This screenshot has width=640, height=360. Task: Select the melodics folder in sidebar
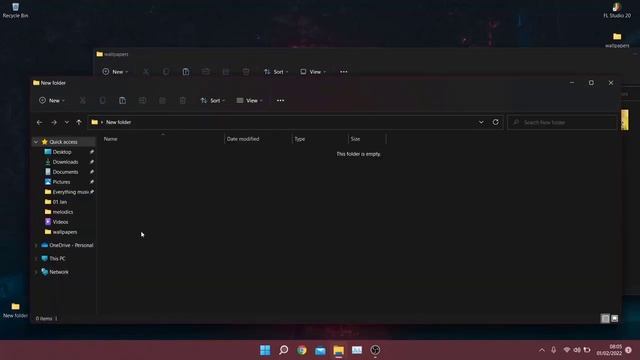pyautogui.click(x=63, y=212)
